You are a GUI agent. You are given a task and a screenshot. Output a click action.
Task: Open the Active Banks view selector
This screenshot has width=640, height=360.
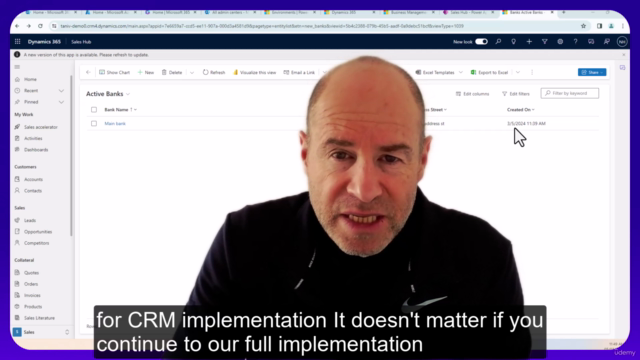click(108, 94)
